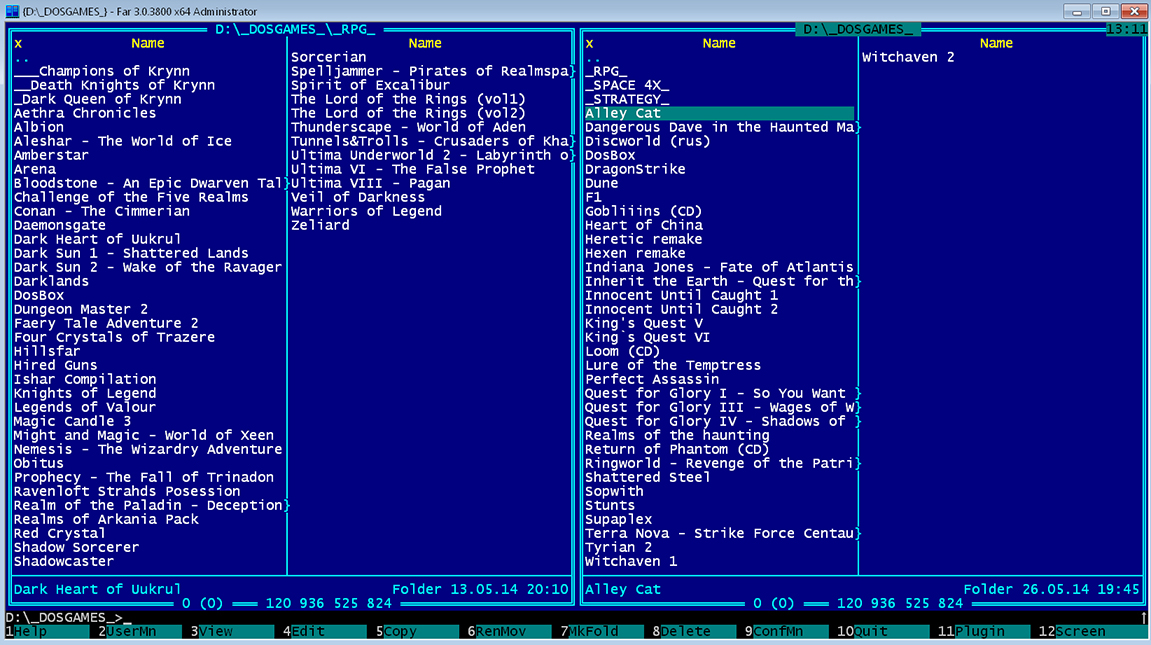The width and height of the screenshot is (1151, 645).
Task: Select ___Champions of Krynn folder
Action: [101, 71]
